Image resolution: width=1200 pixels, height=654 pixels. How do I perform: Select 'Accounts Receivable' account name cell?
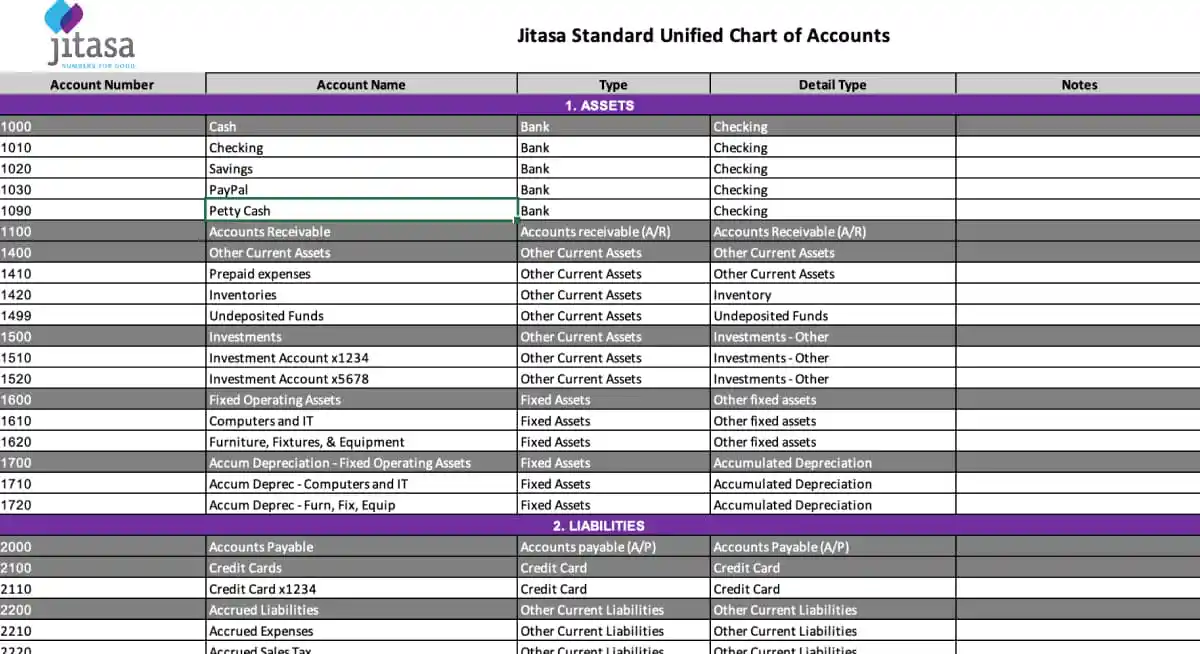(361, 232)
